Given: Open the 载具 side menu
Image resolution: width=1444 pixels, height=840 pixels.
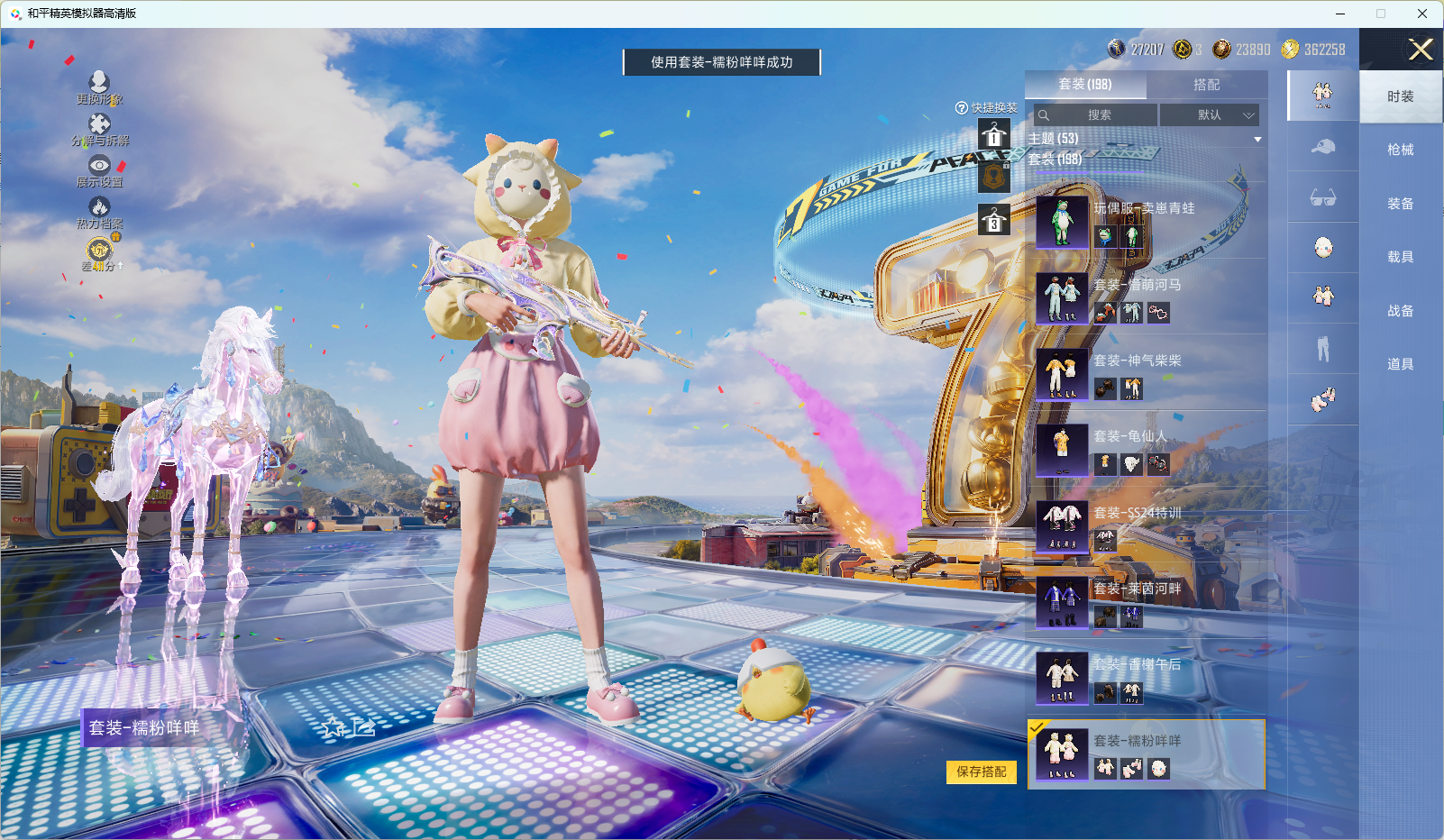Looking at the screenshot, I should point(1401,257).
